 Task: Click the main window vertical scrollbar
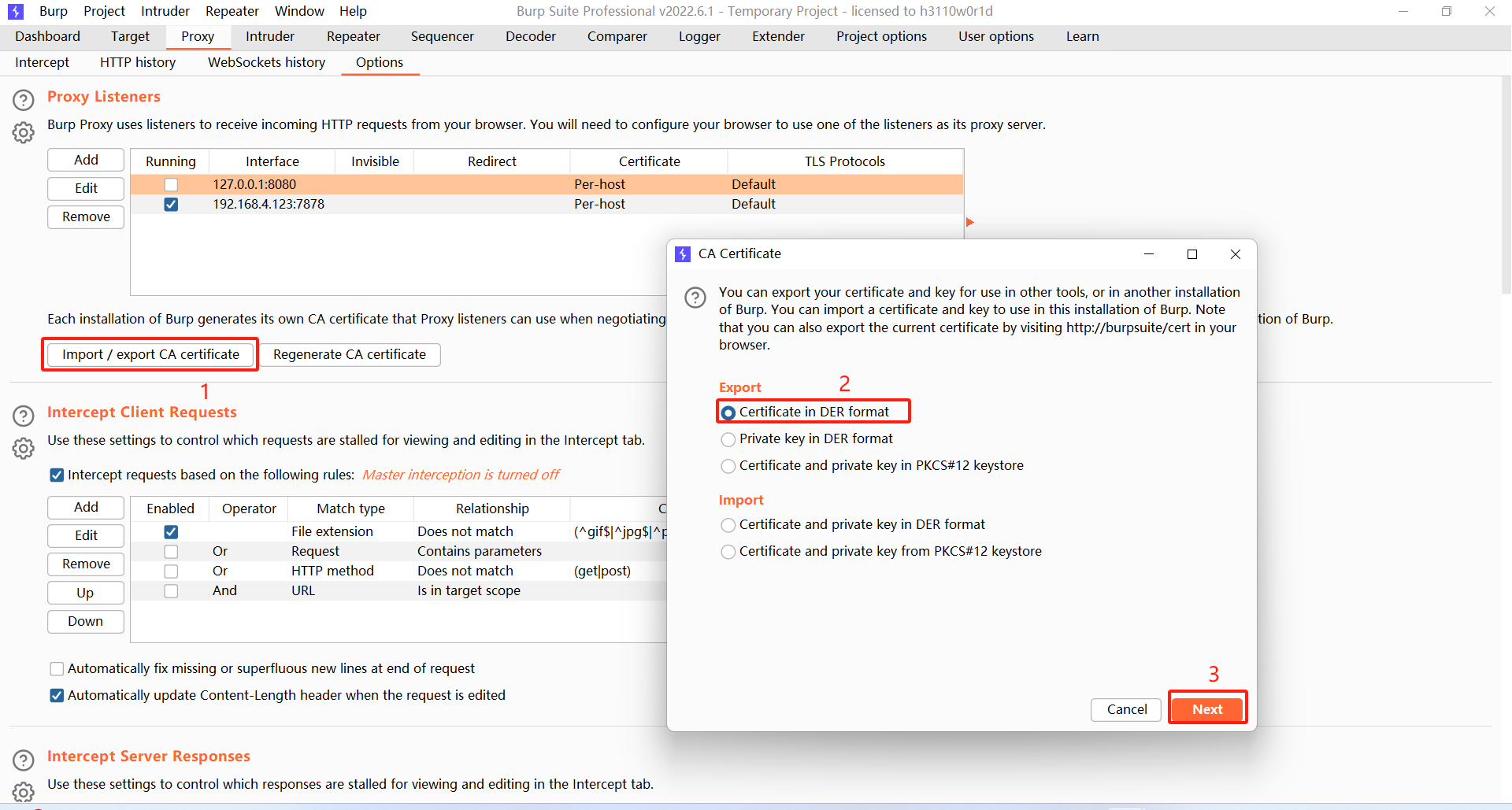point(1506,185)
